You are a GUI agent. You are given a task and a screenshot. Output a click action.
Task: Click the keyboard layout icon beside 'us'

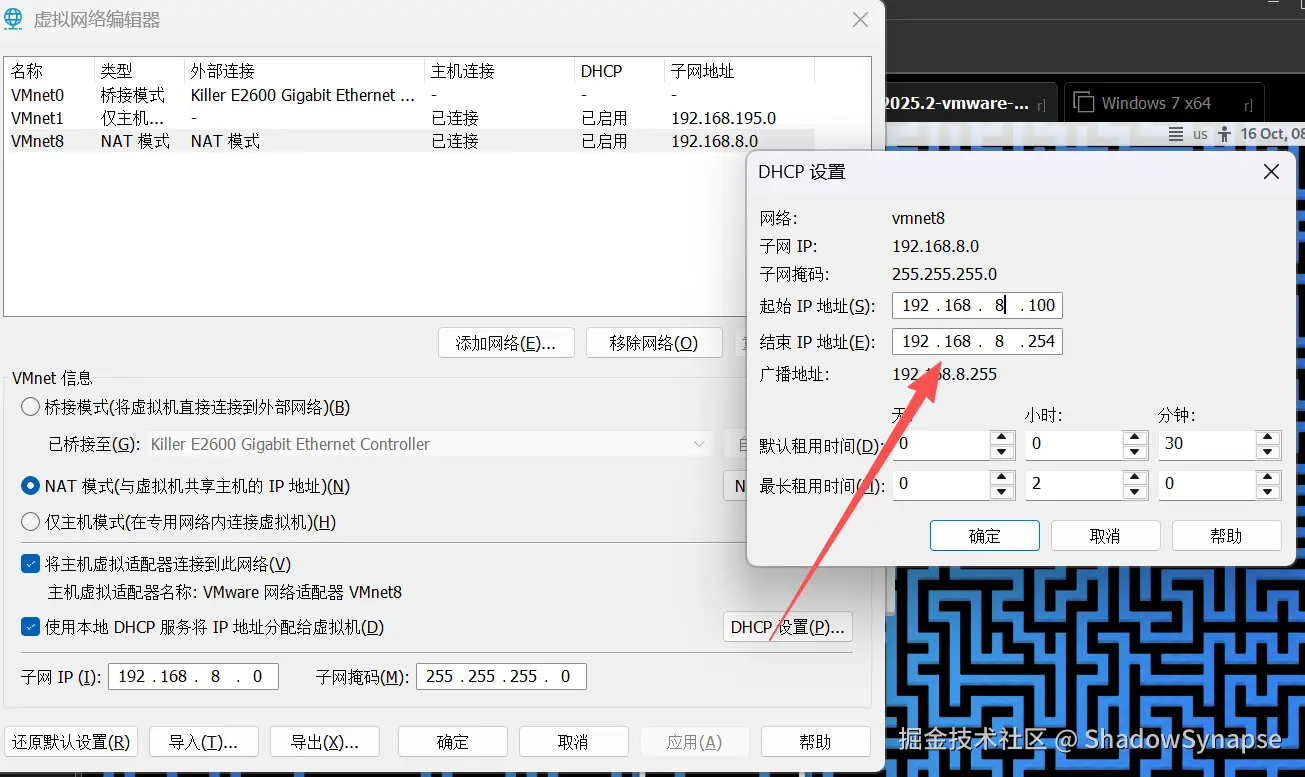click(1176, 134)
